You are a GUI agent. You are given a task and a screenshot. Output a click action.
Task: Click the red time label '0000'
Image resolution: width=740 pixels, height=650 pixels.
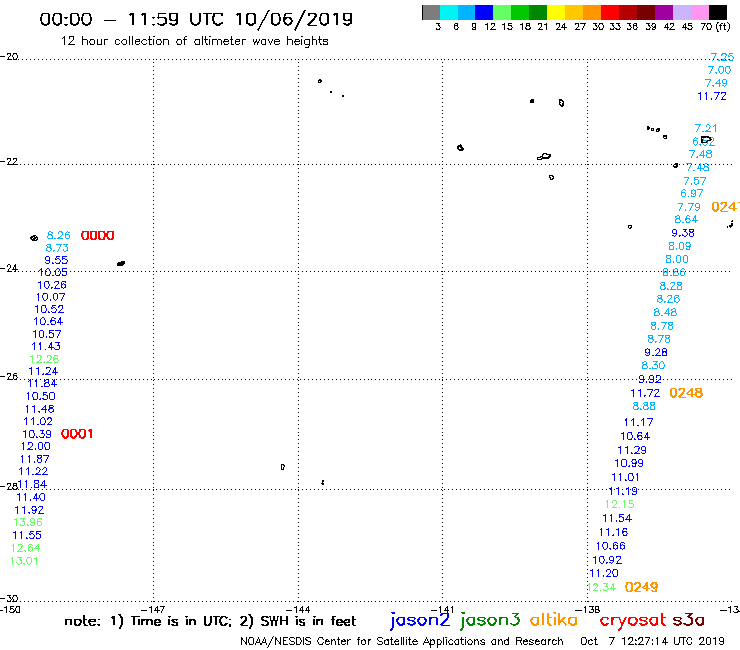98,236
